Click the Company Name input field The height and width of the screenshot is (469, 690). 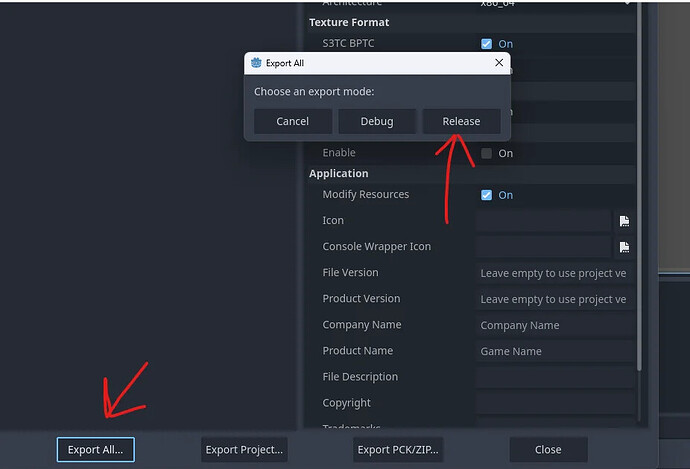pyautogui.click(x=555, y=325)
